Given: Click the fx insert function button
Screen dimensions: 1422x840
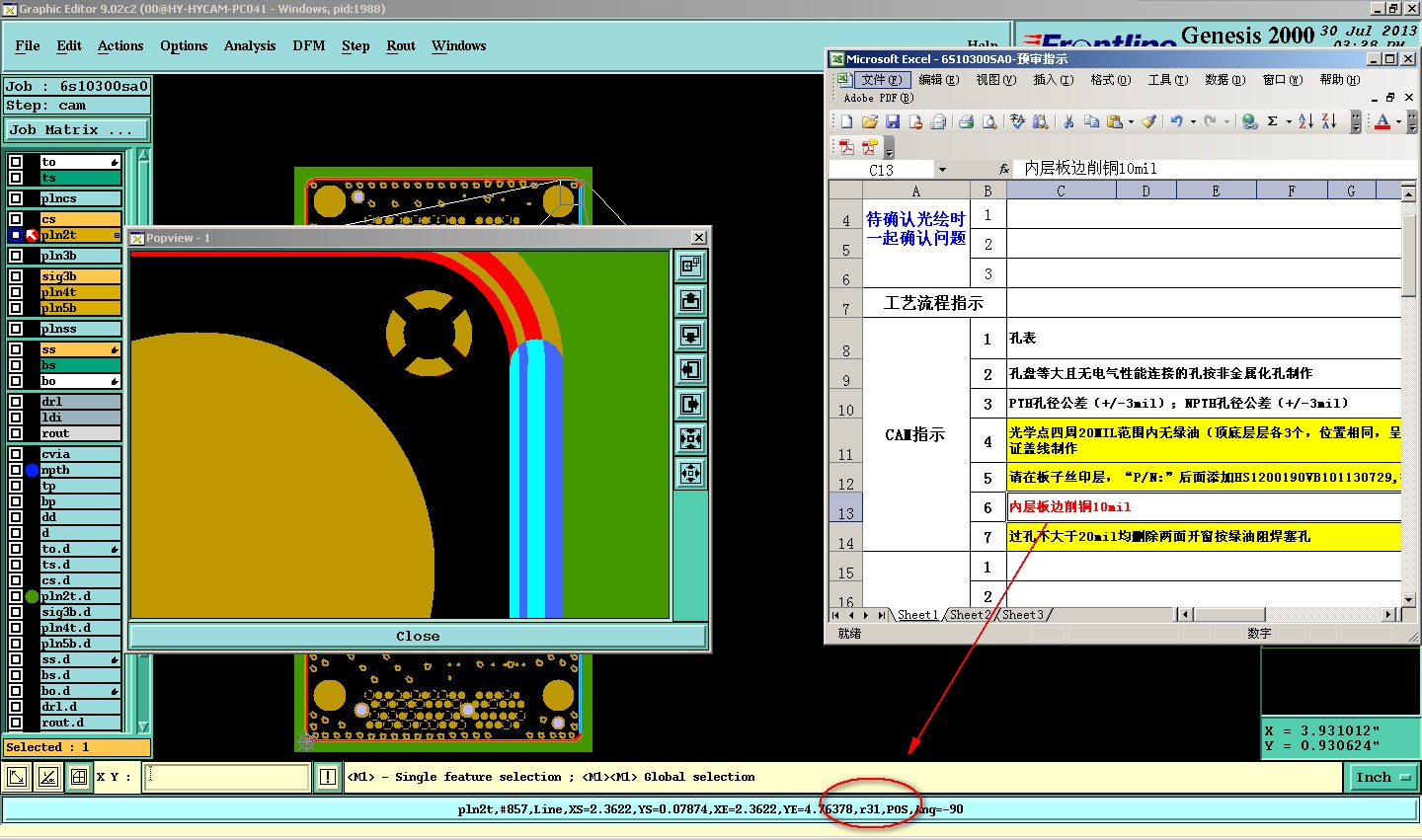Looking at the screenshot, I should 1004,170.
